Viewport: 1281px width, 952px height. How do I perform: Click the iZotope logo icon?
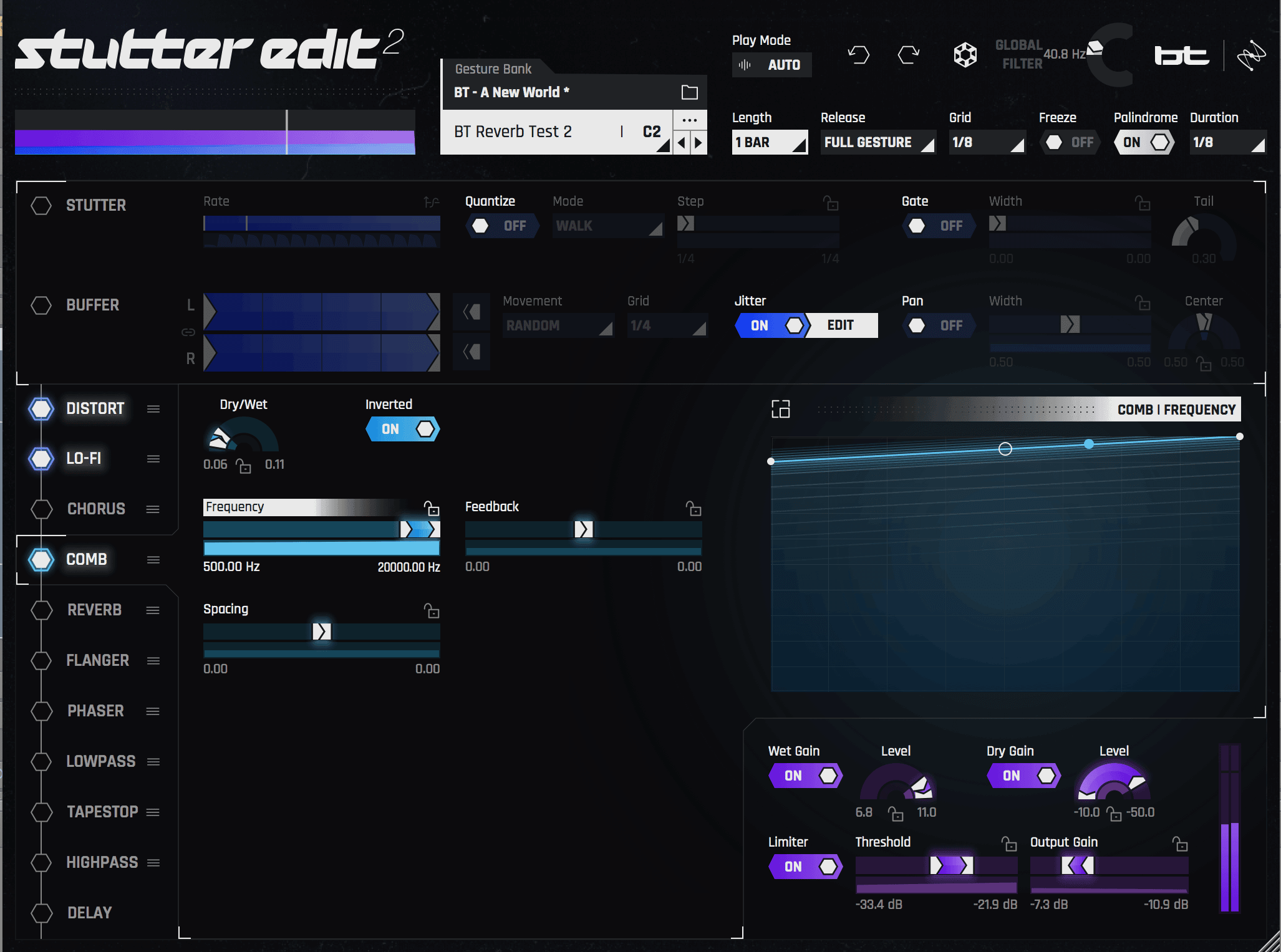(x=1251, y=55)
